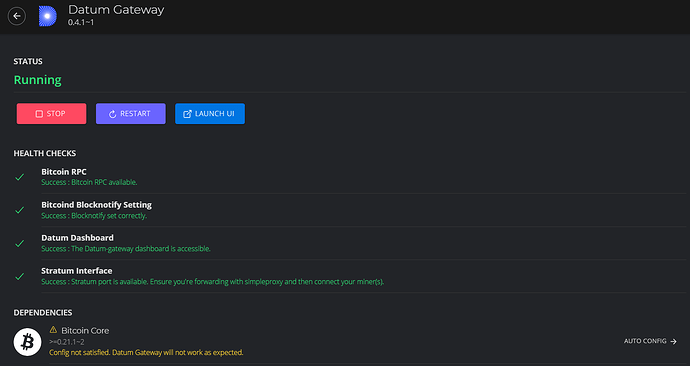Click the 'Stratum port is available' message
This screenshot has width=690, height=366.
click(x=213, y=282)
